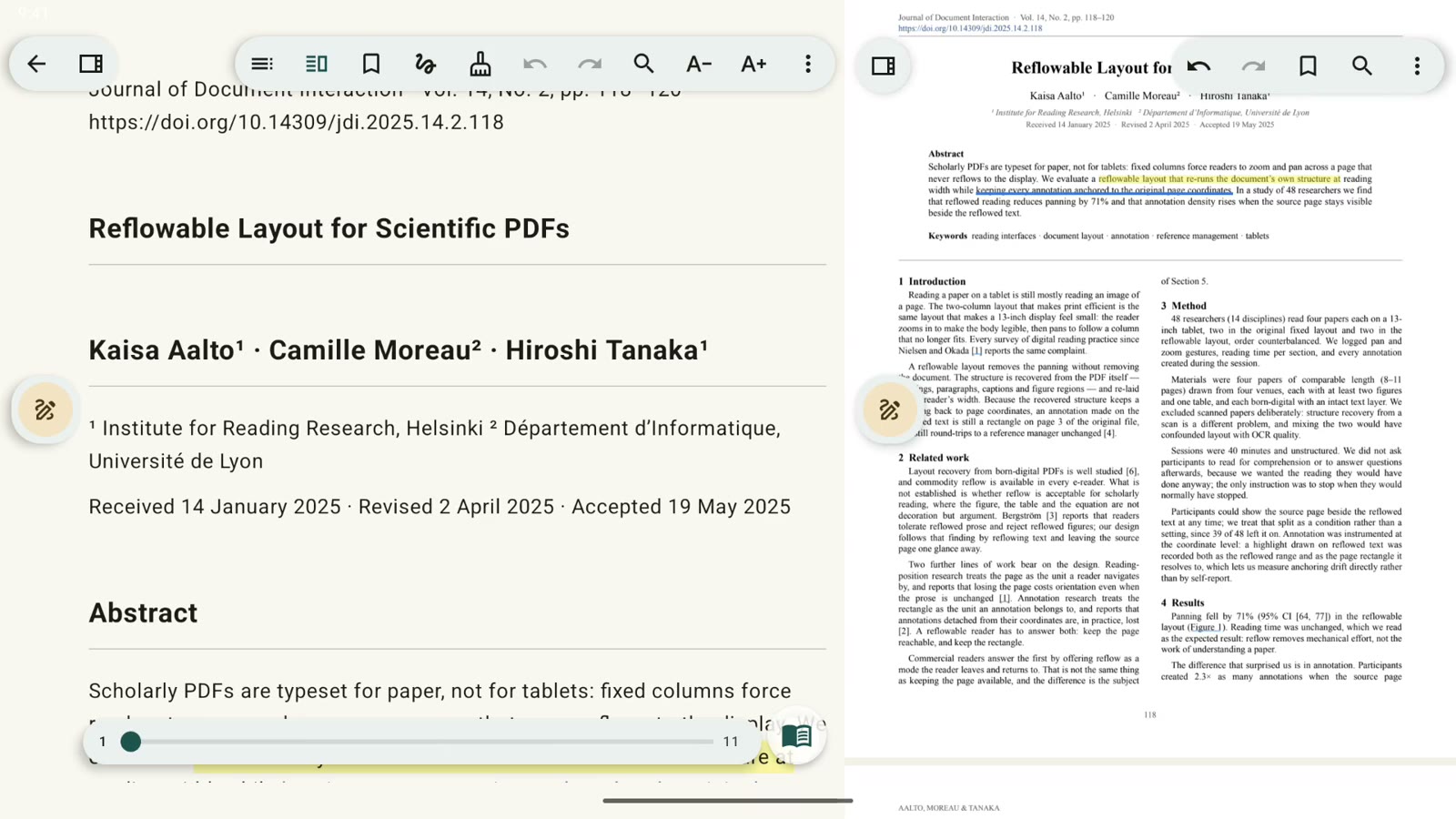1456x819 pixels.
Task: Increase the text size with A+
Action: pos(753,64)
